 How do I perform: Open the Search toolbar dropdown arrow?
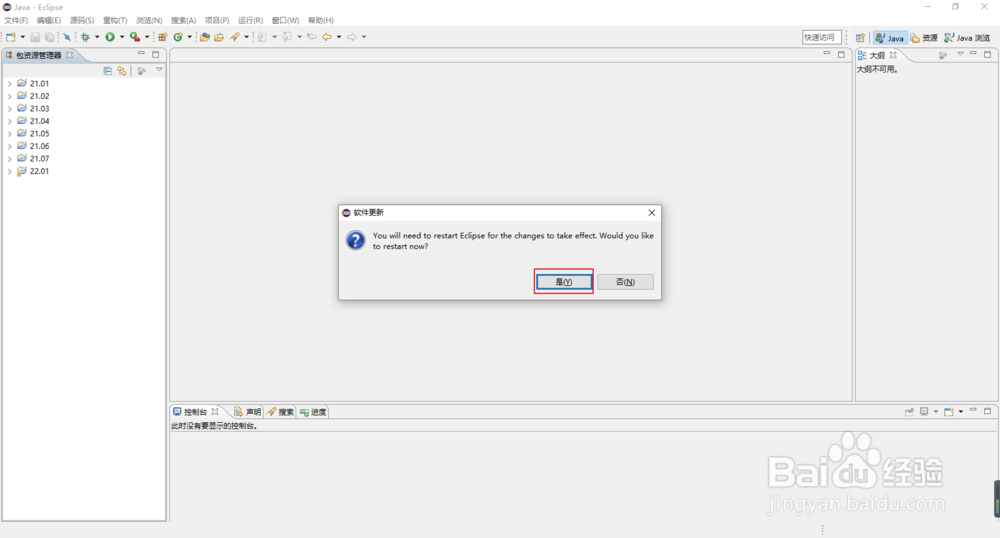pyautogui.click(x=246, y=37)
